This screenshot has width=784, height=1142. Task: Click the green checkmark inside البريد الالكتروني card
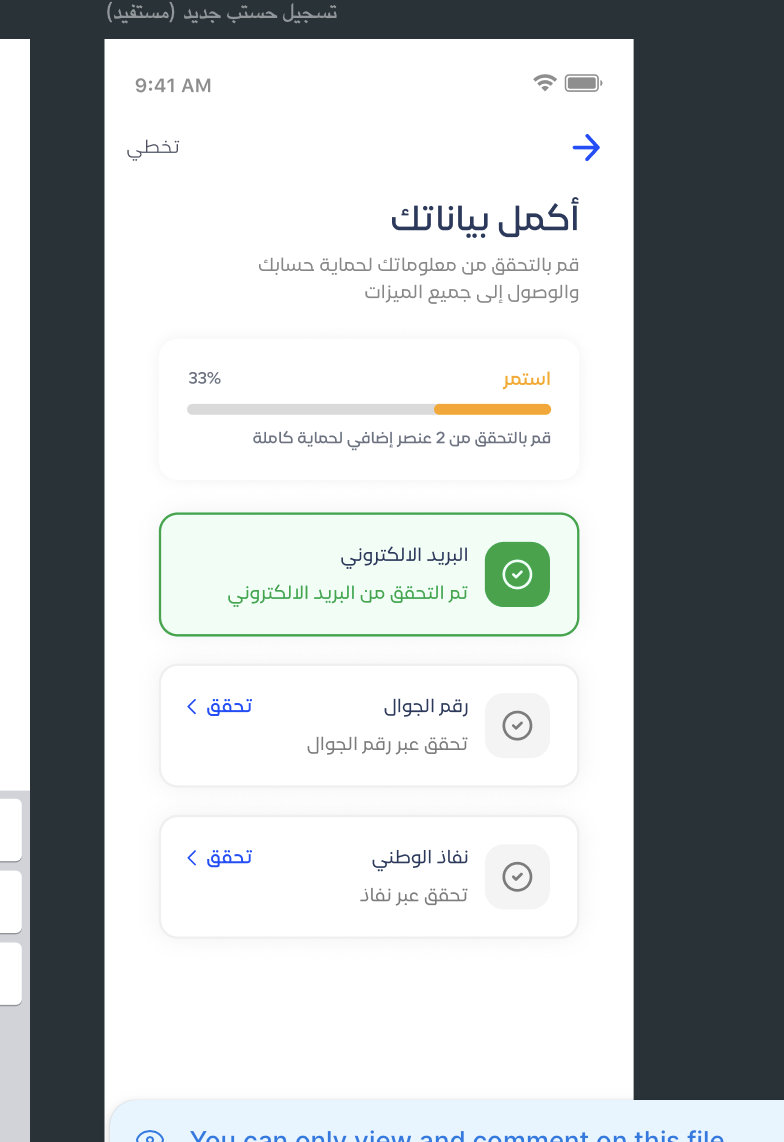tap(517, 574)
